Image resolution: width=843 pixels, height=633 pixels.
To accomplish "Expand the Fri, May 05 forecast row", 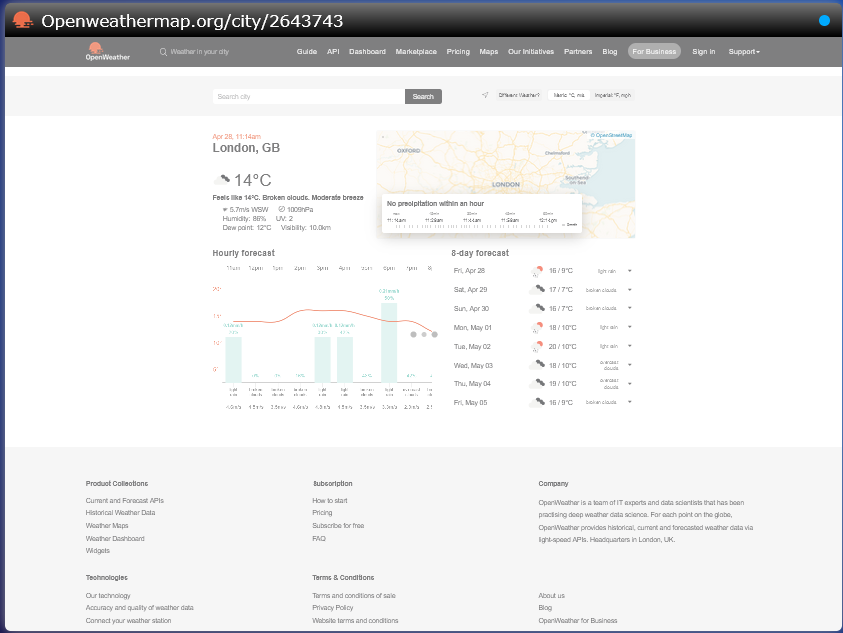I will pyautogui.click(x=630, y=402).
